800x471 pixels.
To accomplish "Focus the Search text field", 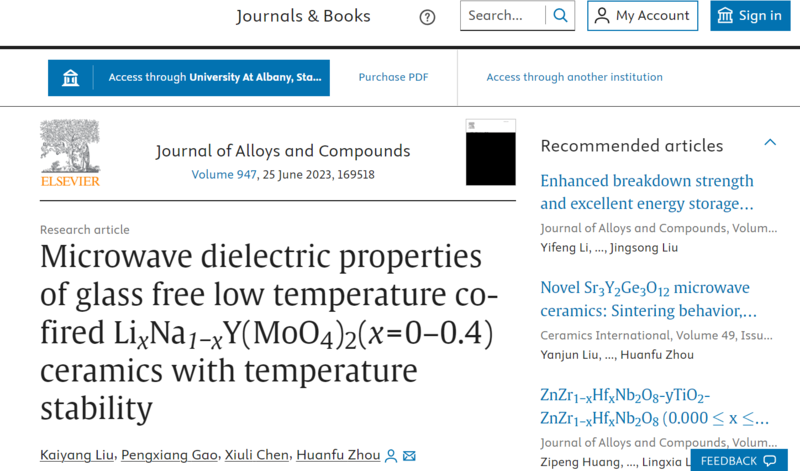I will click(x=503, y=16).
